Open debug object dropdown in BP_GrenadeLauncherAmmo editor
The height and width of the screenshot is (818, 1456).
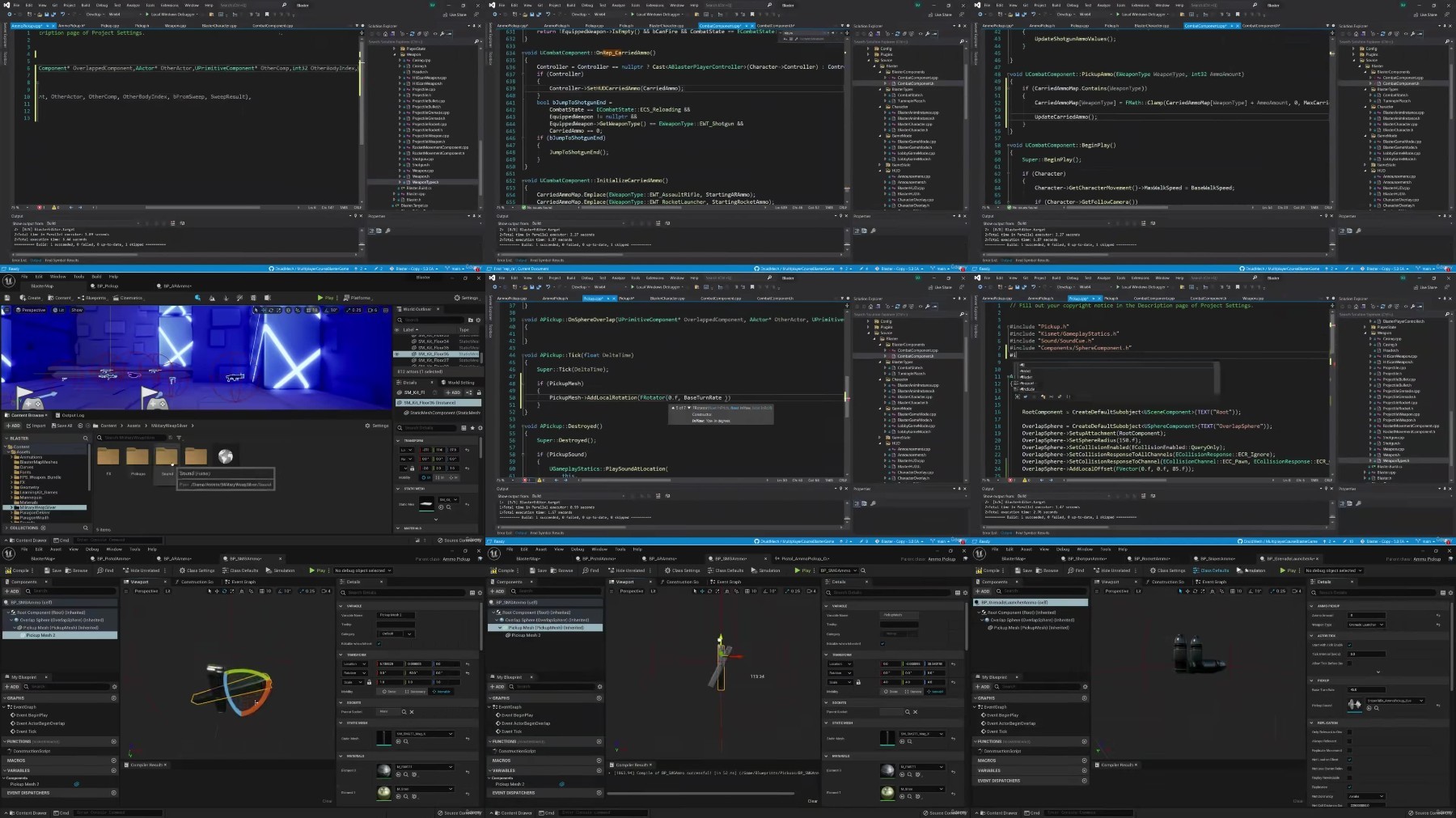point(1333,570)
